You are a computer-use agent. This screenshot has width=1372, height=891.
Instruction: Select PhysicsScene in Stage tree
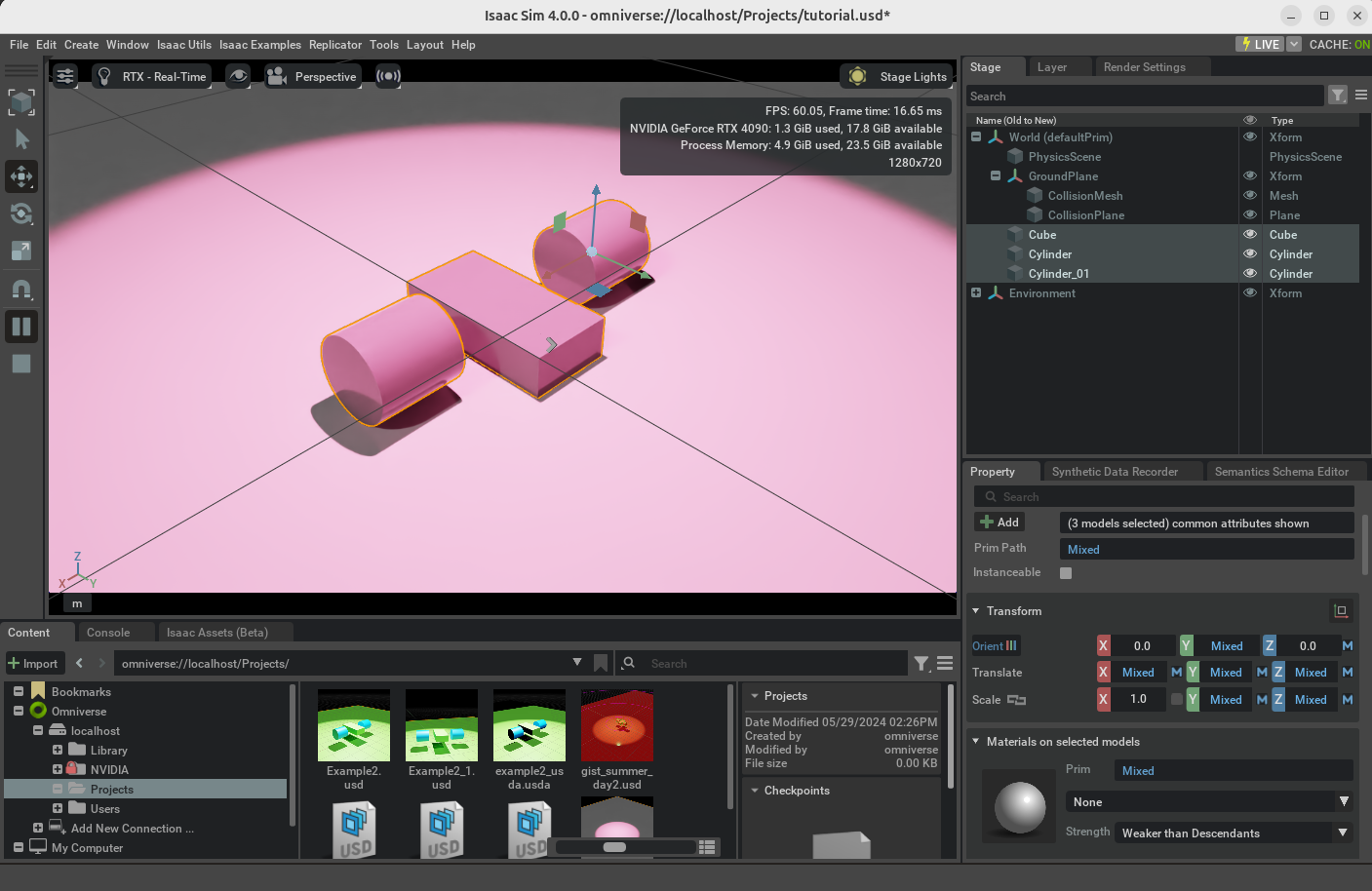tap(1064, 156)
